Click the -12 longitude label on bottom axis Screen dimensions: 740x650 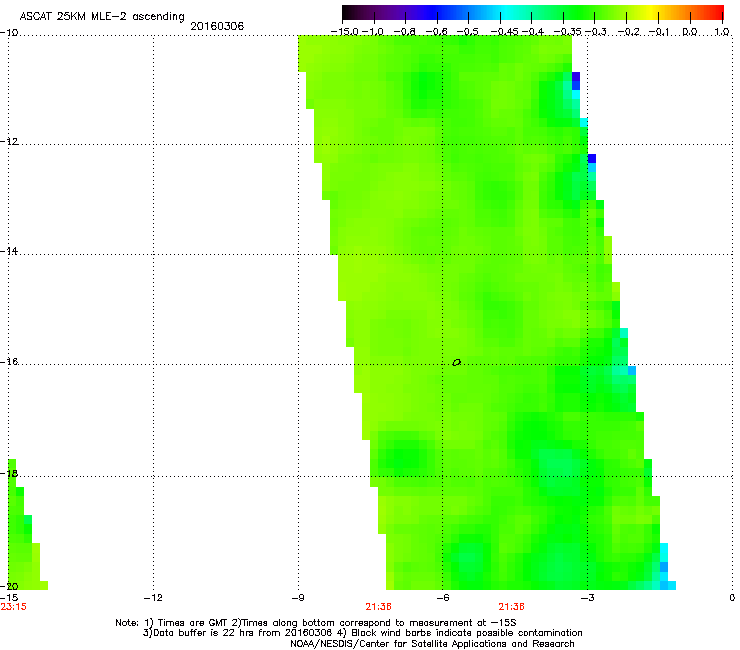(x=153, y=598)
